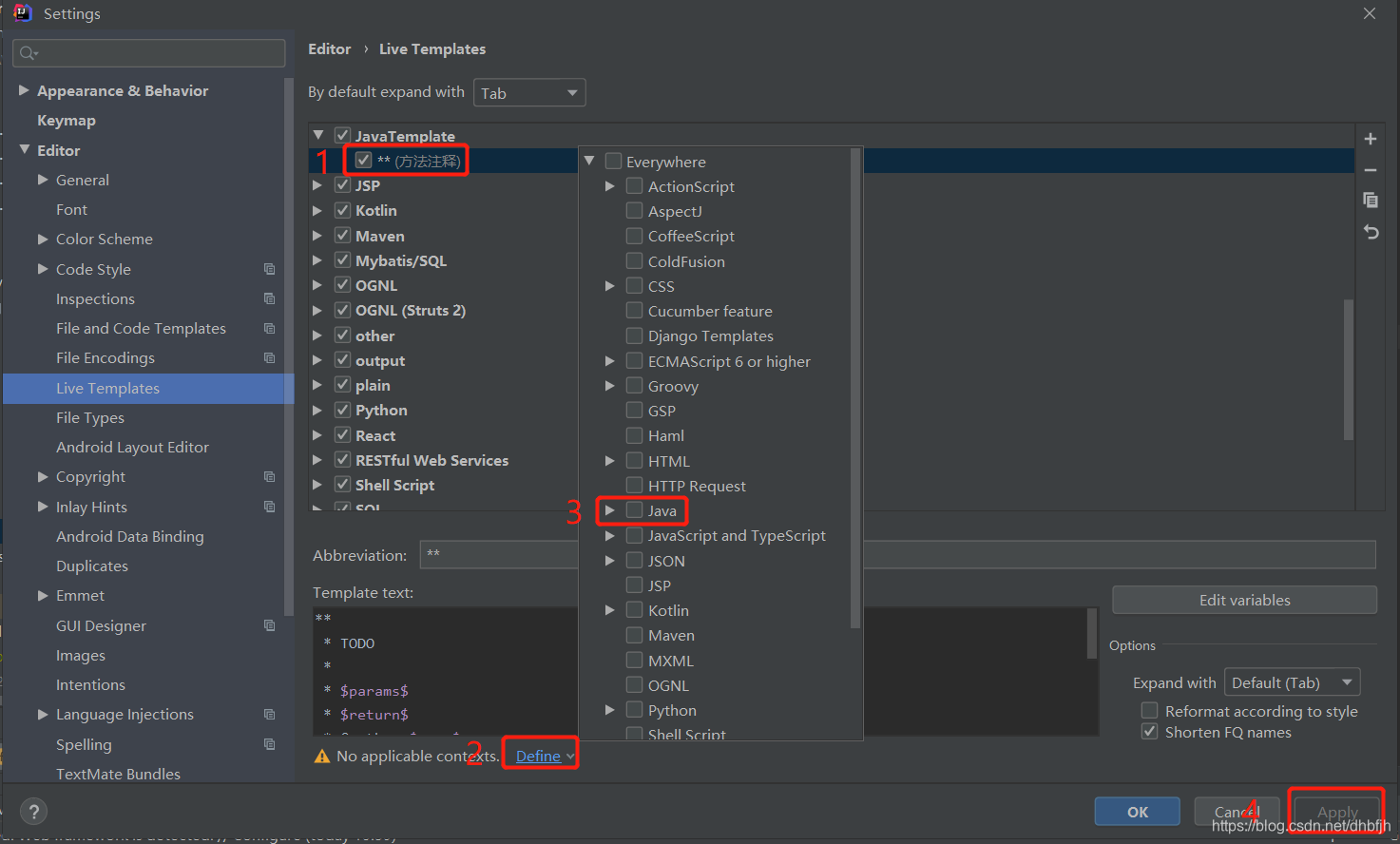Remove selected template with minus icon

pyautogui.click(x=1371, y=170)
